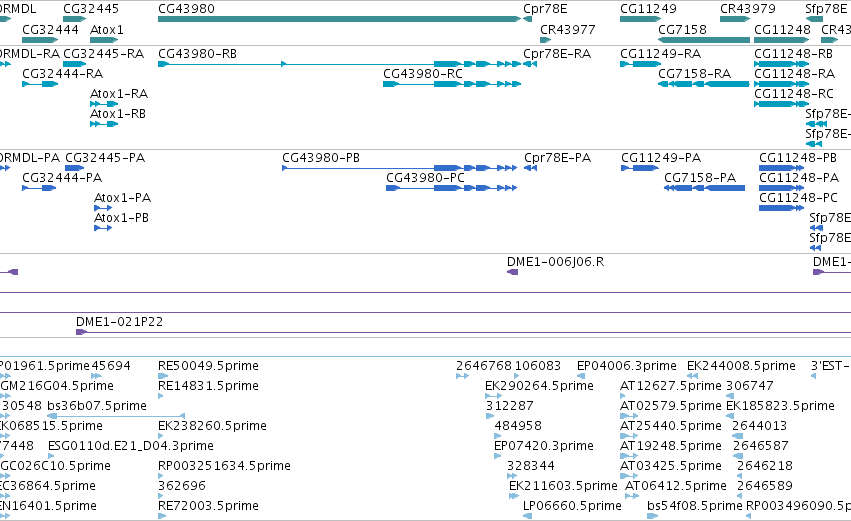Open EST 484958
This screenshot has width=851, height=521.
[518, 425]
